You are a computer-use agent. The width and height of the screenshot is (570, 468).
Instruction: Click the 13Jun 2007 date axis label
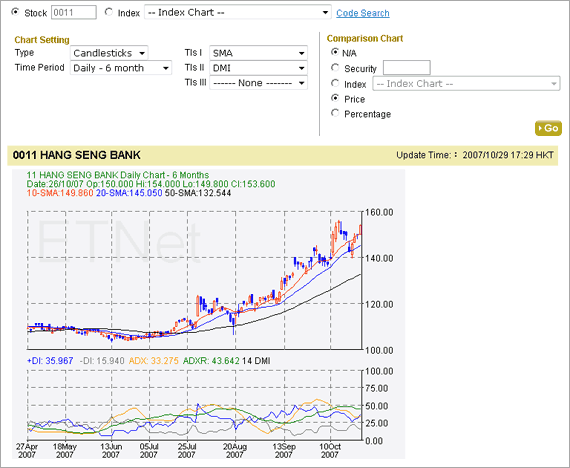(111, 451)
